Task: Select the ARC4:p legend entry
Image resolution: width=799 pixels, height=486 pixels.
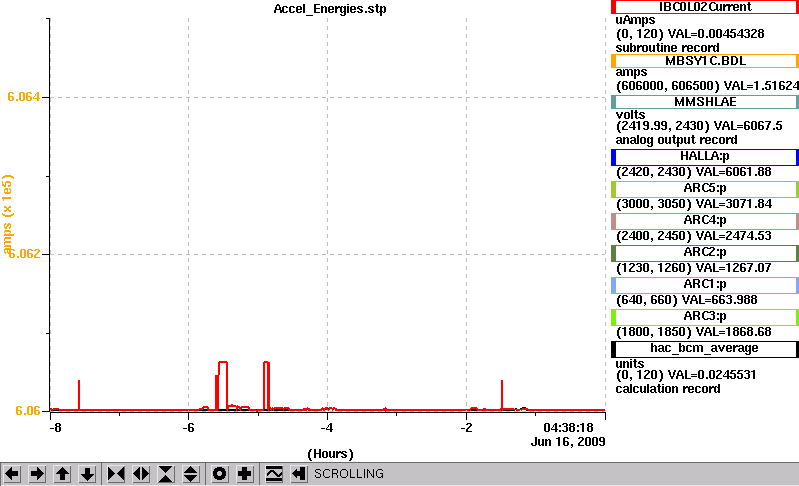Action: pyautogui.click(x=705, y=221)
